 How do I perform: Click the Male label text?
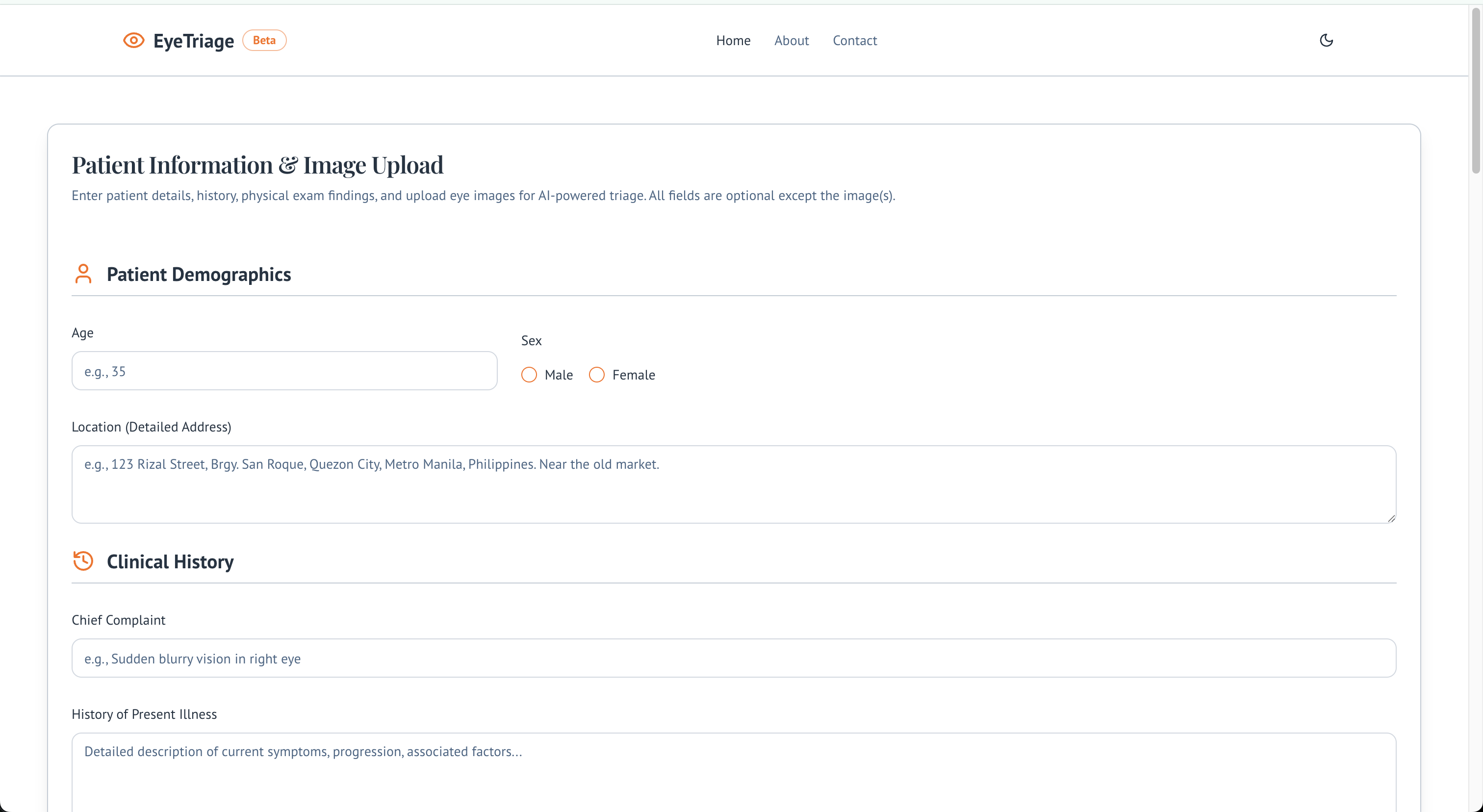coord(559,375)
